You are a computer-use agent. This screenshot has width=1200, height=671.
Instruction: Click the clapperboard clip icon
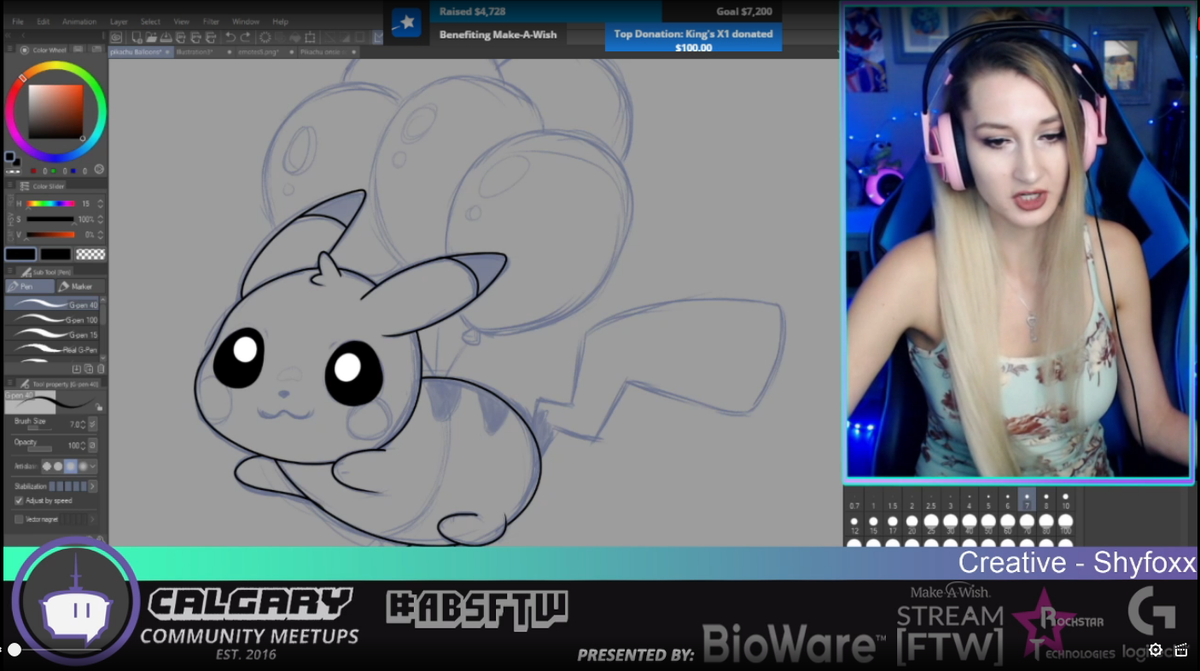[1181, 650]
